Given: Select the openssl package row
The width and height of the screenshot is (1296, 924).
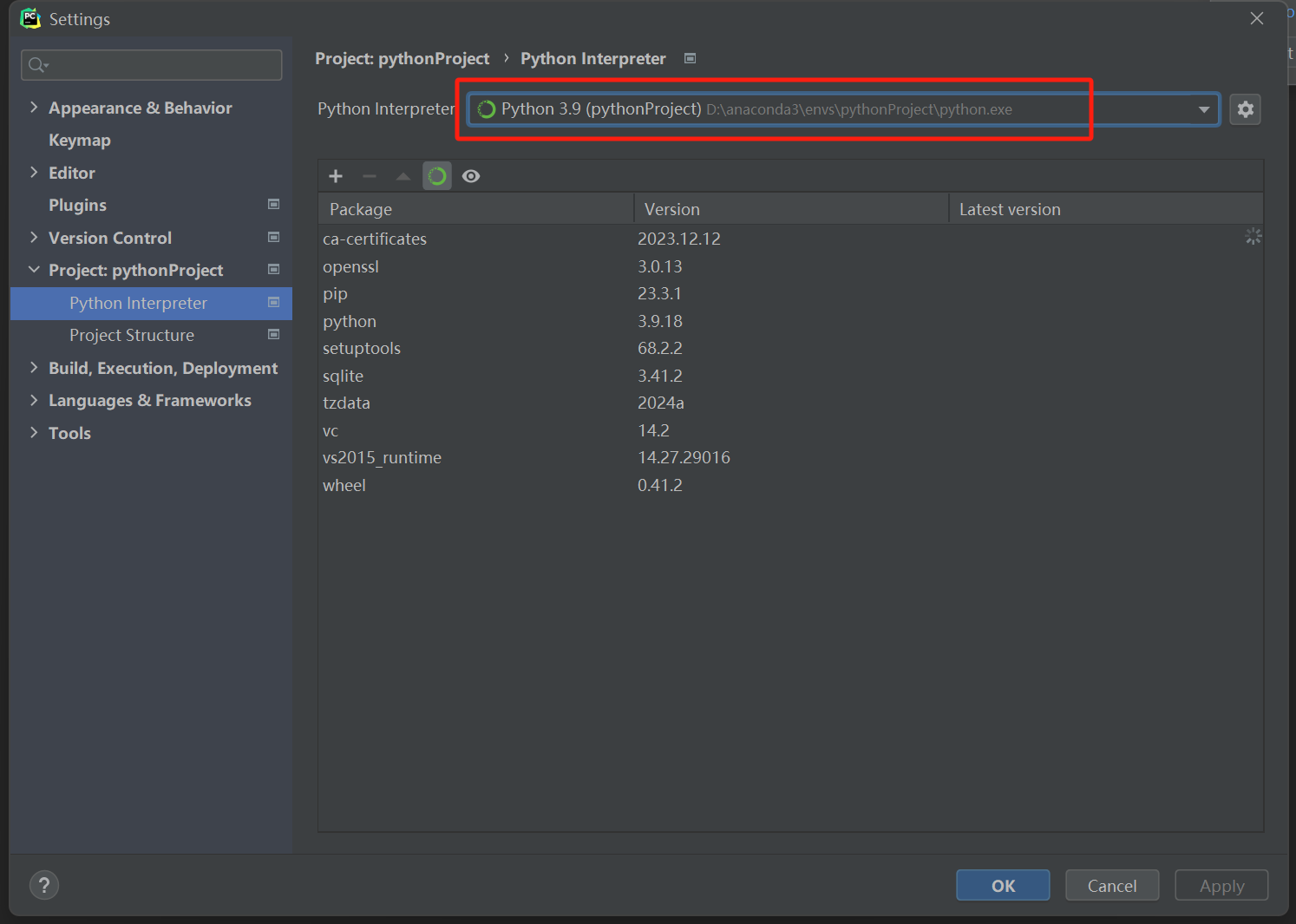Looking at the screenshot, I should coord(790,266).
